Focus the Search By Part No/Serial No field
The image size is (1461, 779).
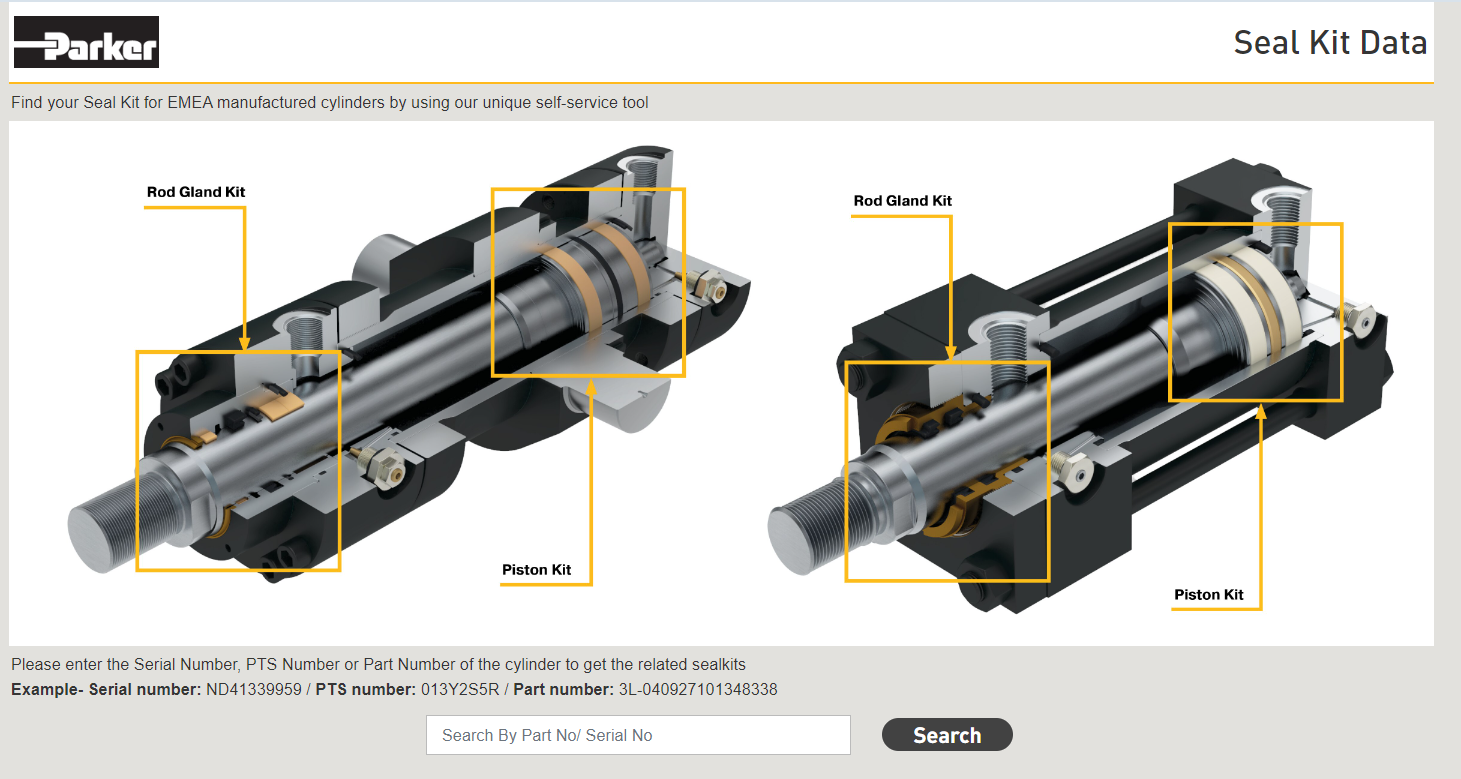coord(637,735)
